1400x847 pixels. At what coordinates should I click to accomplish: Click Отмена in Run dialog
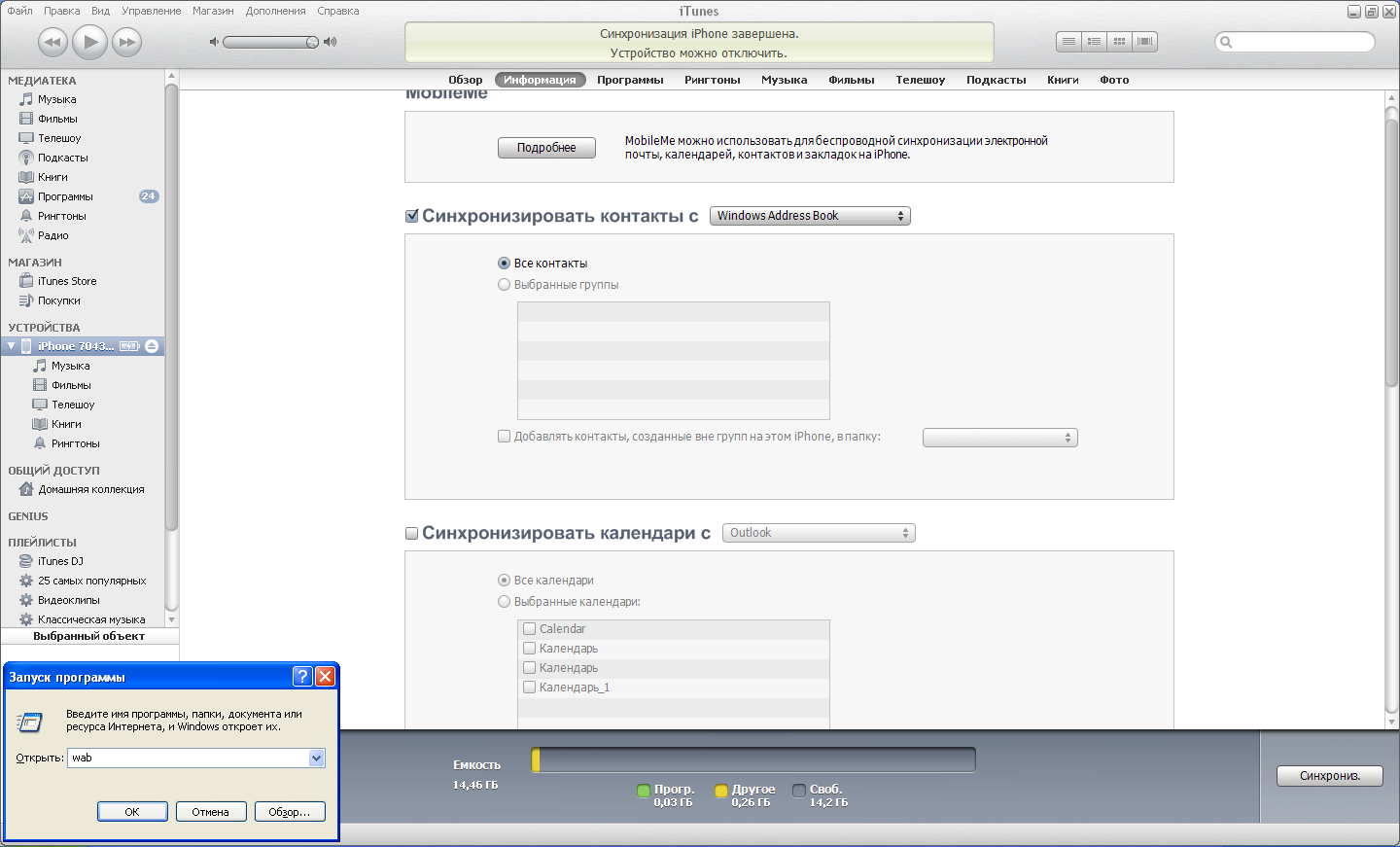[210, 812]
